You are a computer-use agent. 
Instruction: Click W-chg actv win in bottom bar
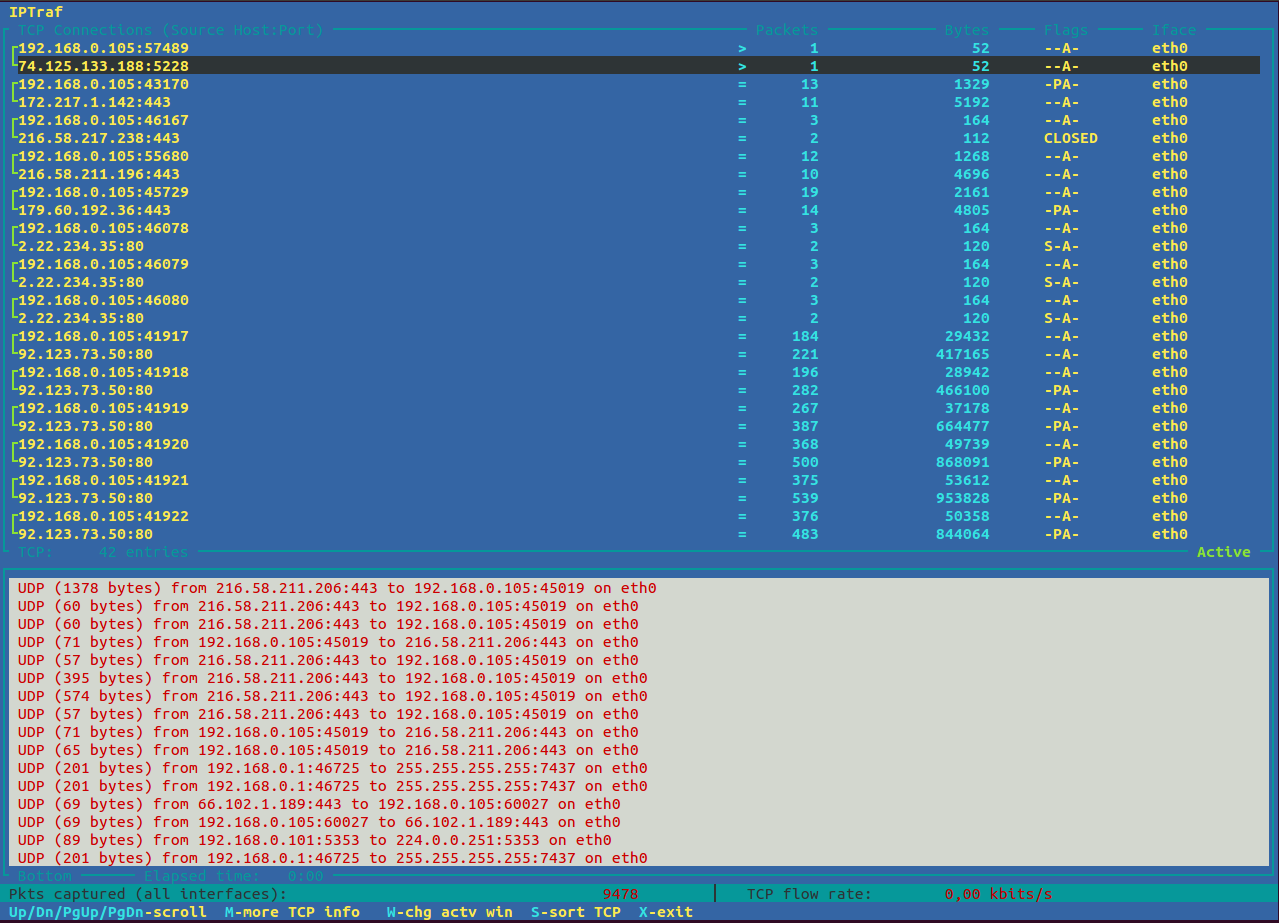point(449,912)
